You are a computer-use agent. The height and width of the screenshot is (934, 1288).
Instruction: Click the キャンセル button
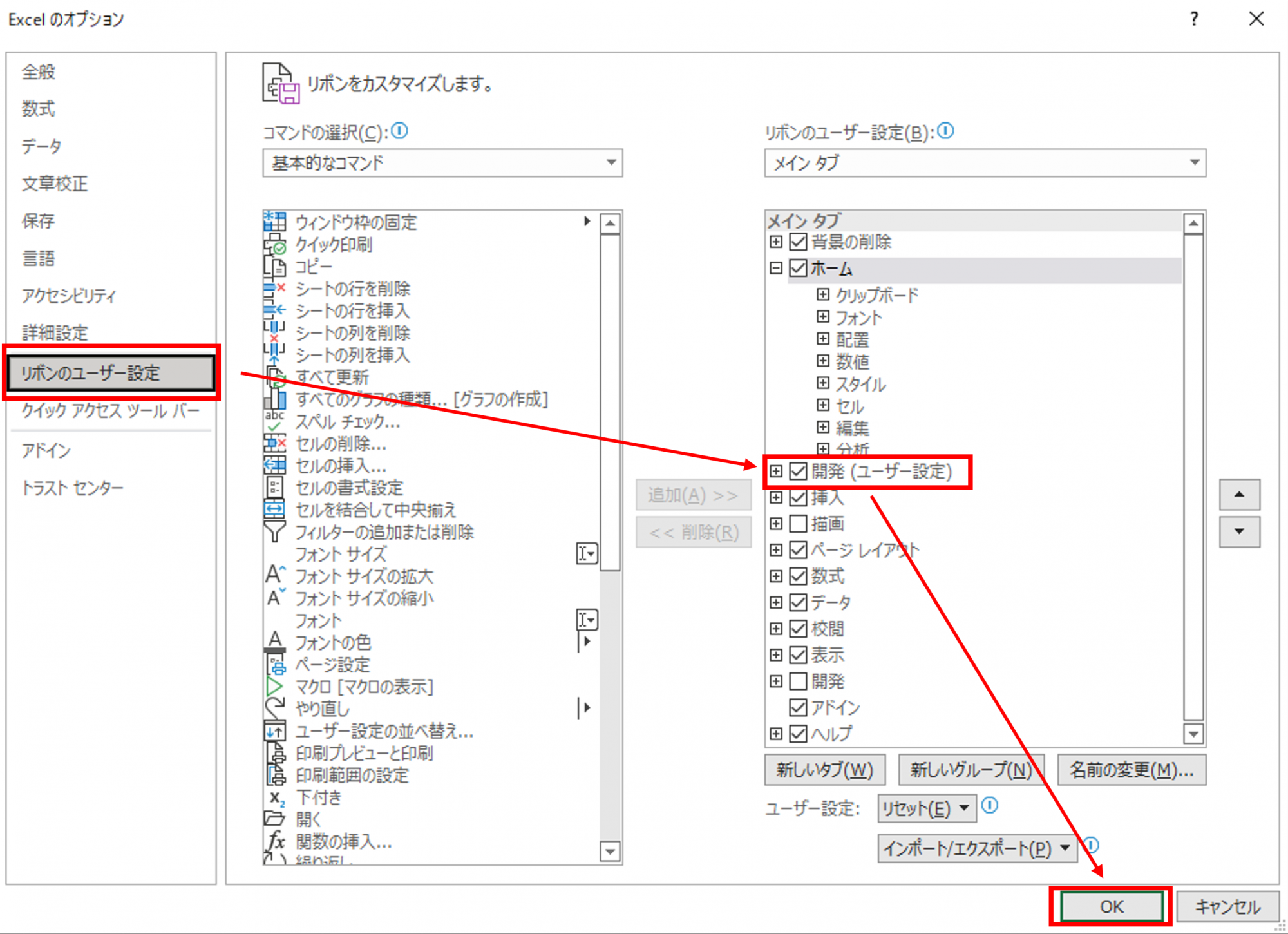pos(1227,906)
